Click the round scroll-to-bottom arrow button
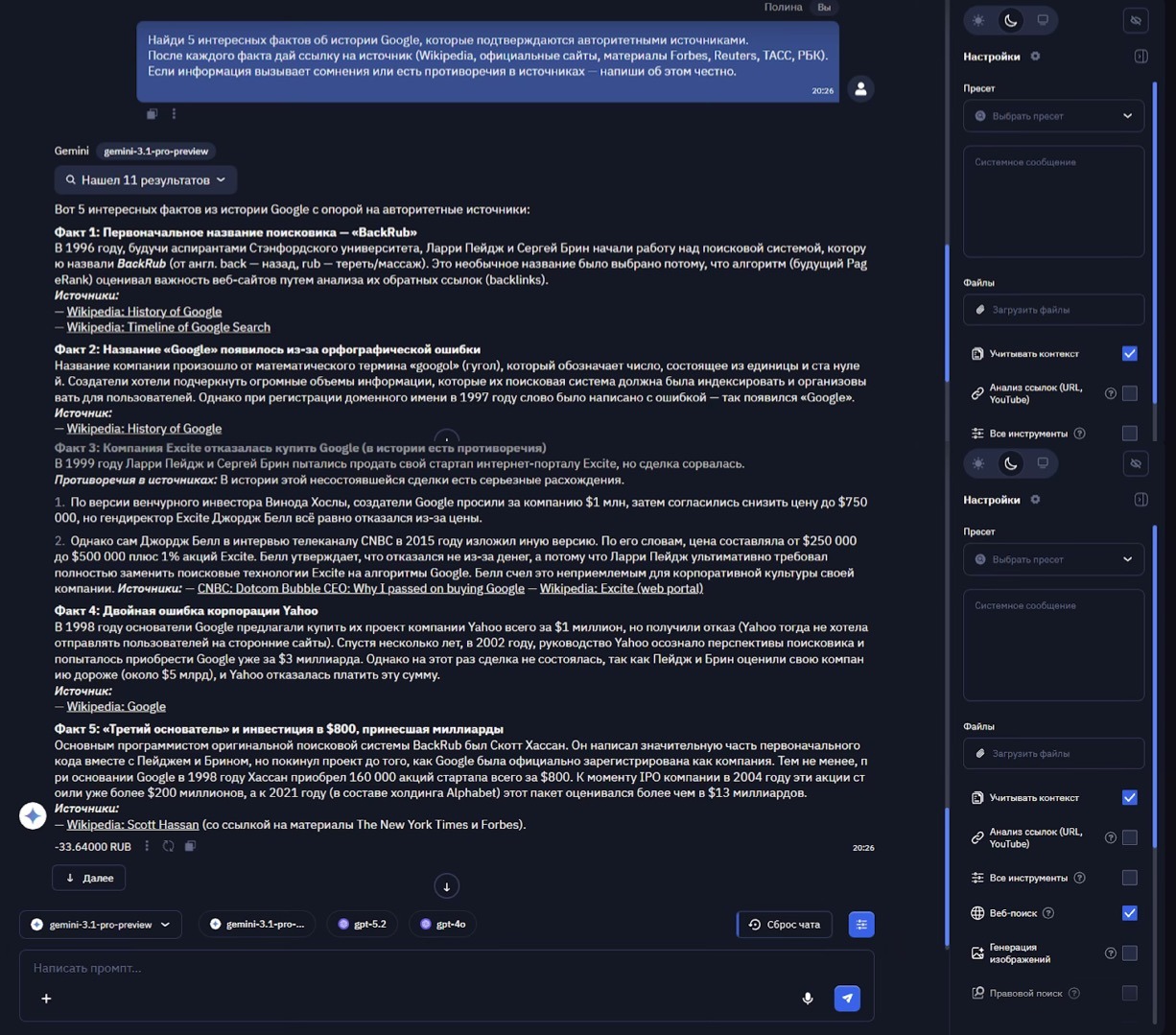Screen dimensions: 1176x1035 click(446, 886)
